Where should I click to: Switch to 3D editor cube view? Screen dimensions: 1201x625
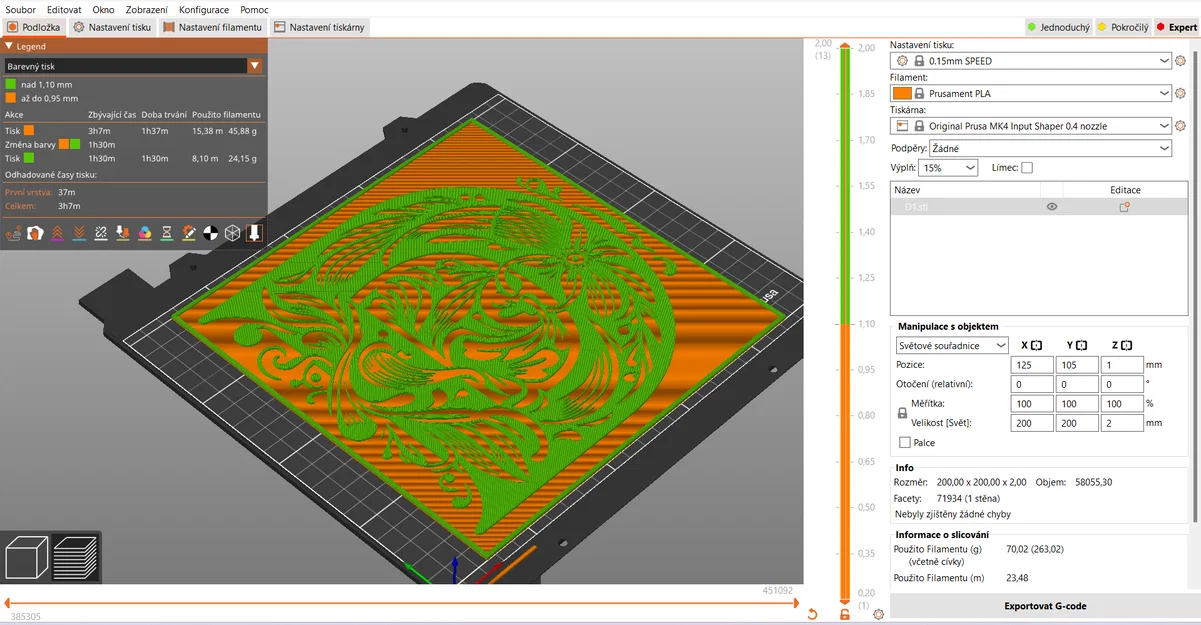pyautogui.click(x=27, y=557)
